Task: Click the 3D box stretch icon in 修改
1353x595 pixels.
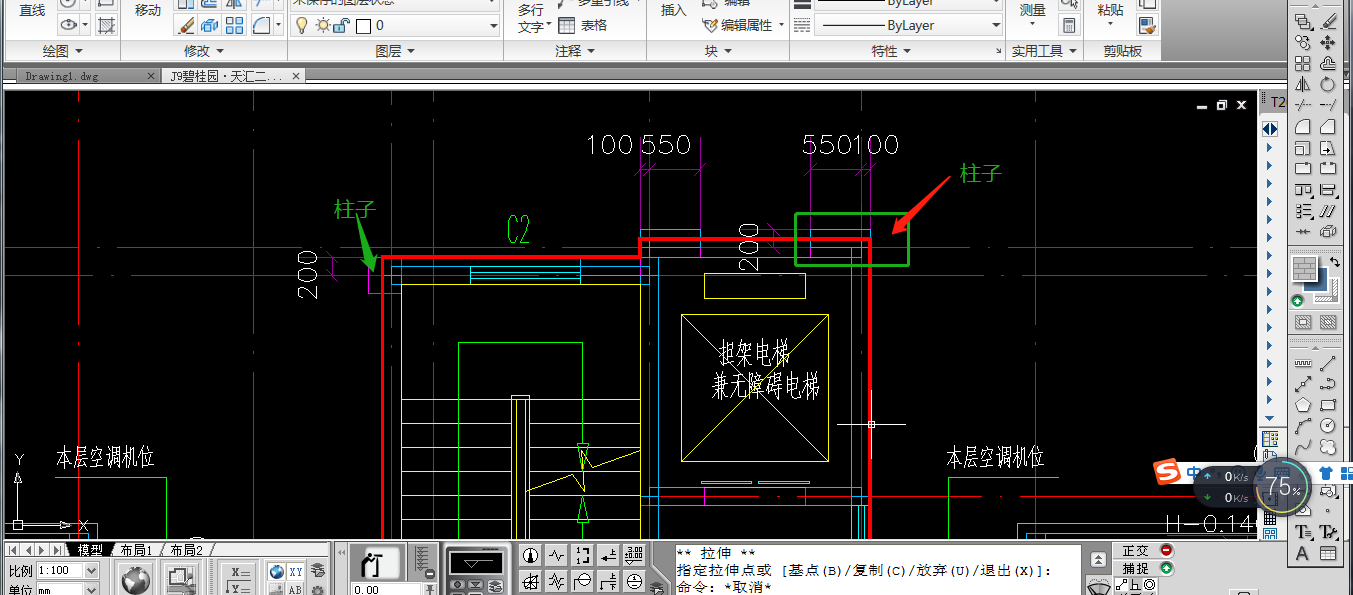Action: click(x=210, y=26)
